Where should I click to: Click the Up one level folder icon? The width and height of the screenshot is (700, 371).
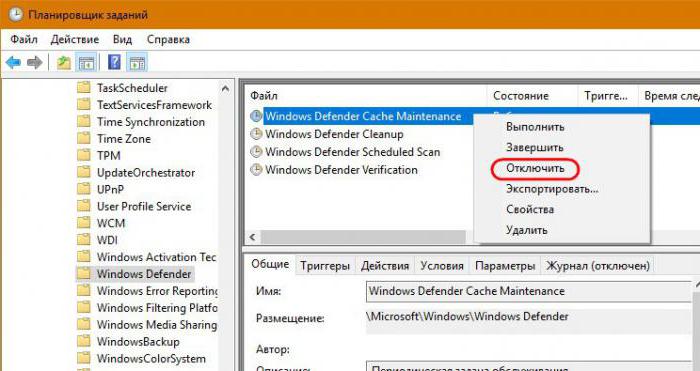coord(63,63)
